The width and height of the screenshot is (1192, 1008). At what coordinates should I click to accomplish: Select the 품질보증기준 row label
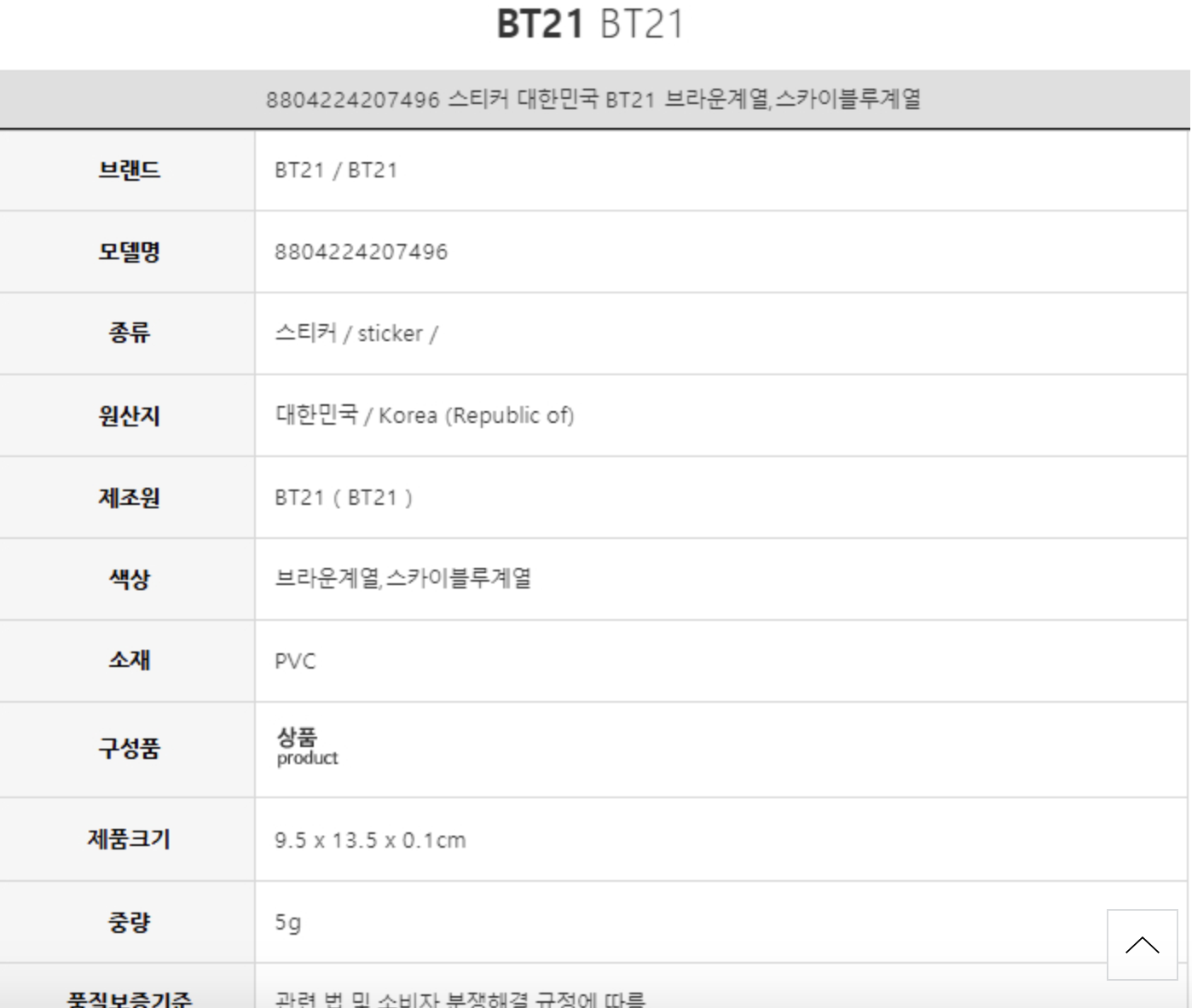129,998
